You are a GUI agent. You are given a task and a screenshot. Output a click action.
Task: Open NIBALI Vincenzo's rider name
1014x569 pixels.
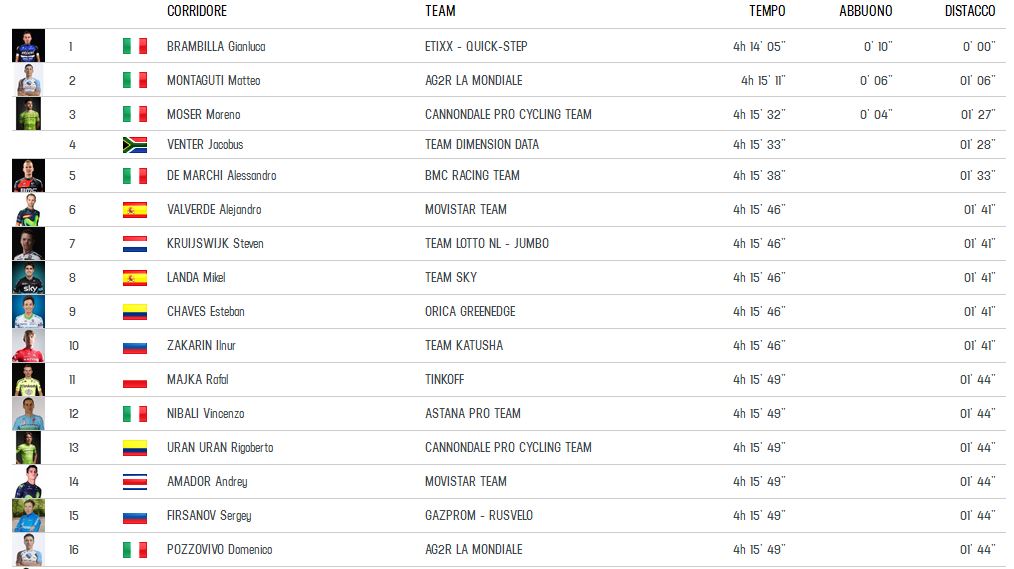206,414
